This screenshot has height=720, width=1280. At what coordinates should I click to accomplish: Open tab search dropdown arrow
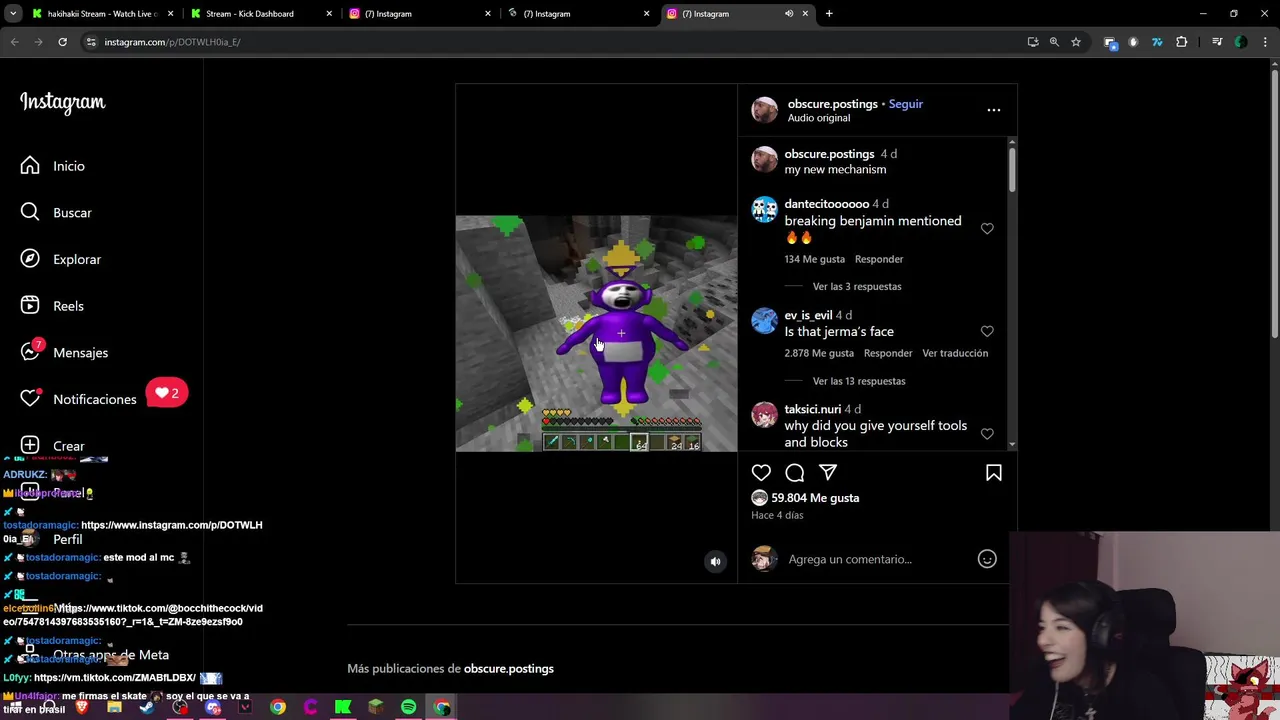pos(13,14)
